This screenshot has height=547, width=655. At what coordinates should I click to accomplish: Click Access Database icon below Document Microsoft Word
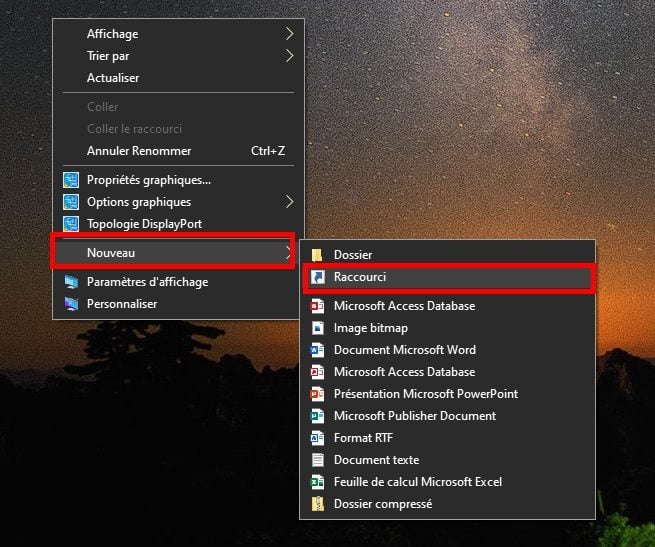[317, 372]
